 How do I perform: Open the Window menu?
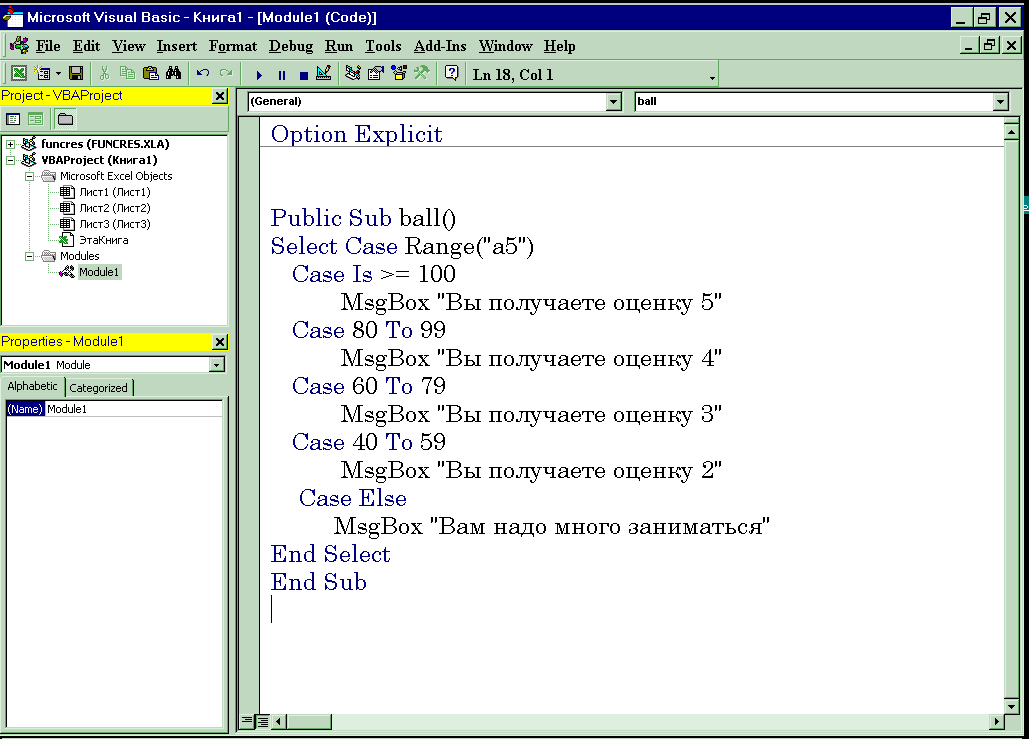pyautogui.click(x=505, y=46)
